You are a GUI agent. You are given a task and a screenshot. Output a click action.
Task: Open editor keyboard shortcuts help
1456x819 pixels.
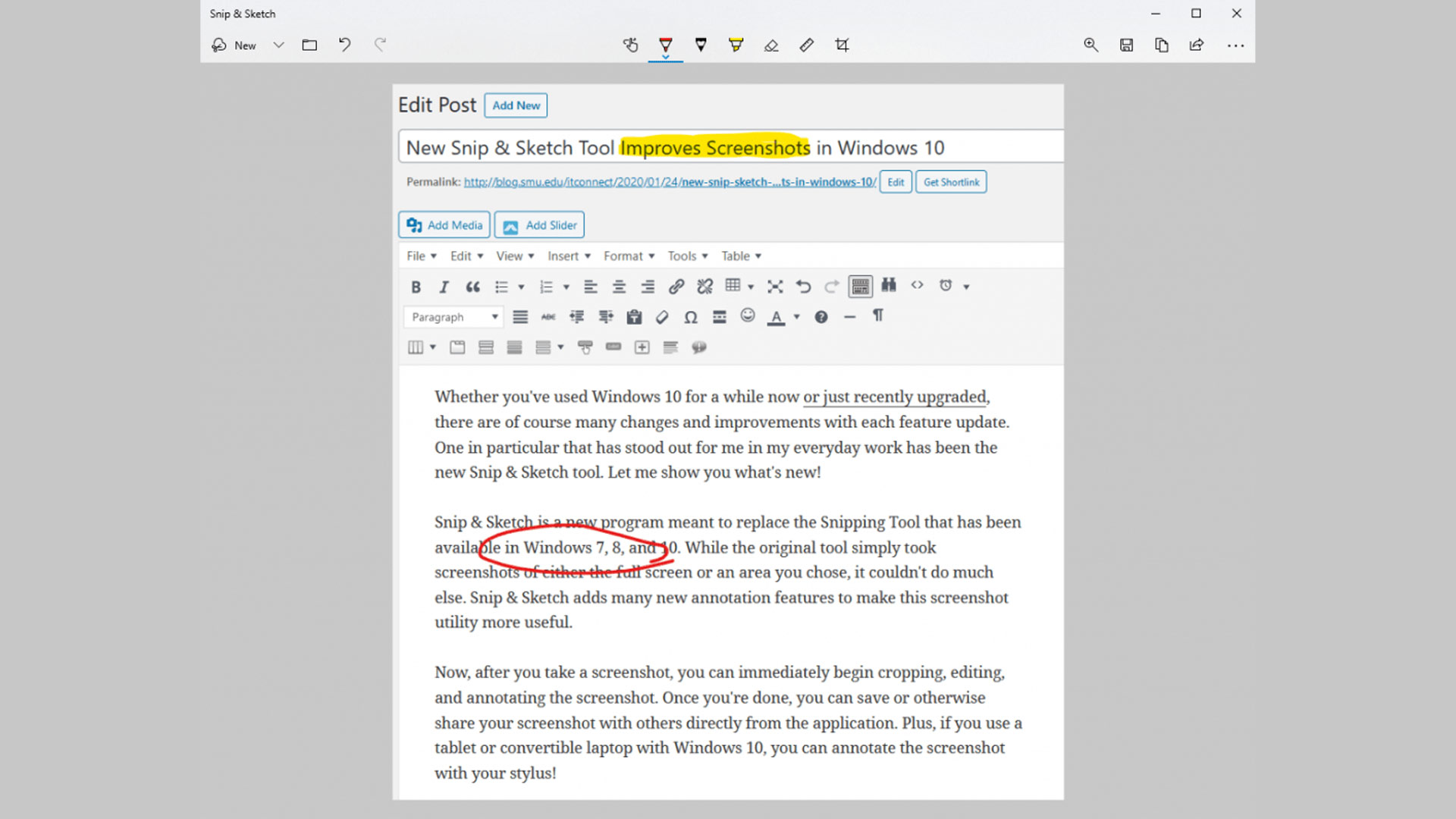click(821, 317)
